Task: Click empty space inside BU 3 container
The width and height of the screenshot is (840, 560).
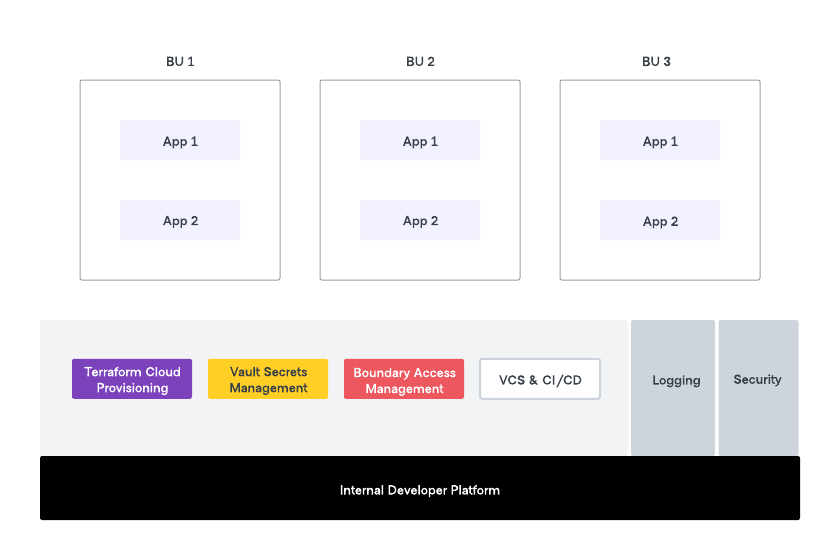Action: 660,262
